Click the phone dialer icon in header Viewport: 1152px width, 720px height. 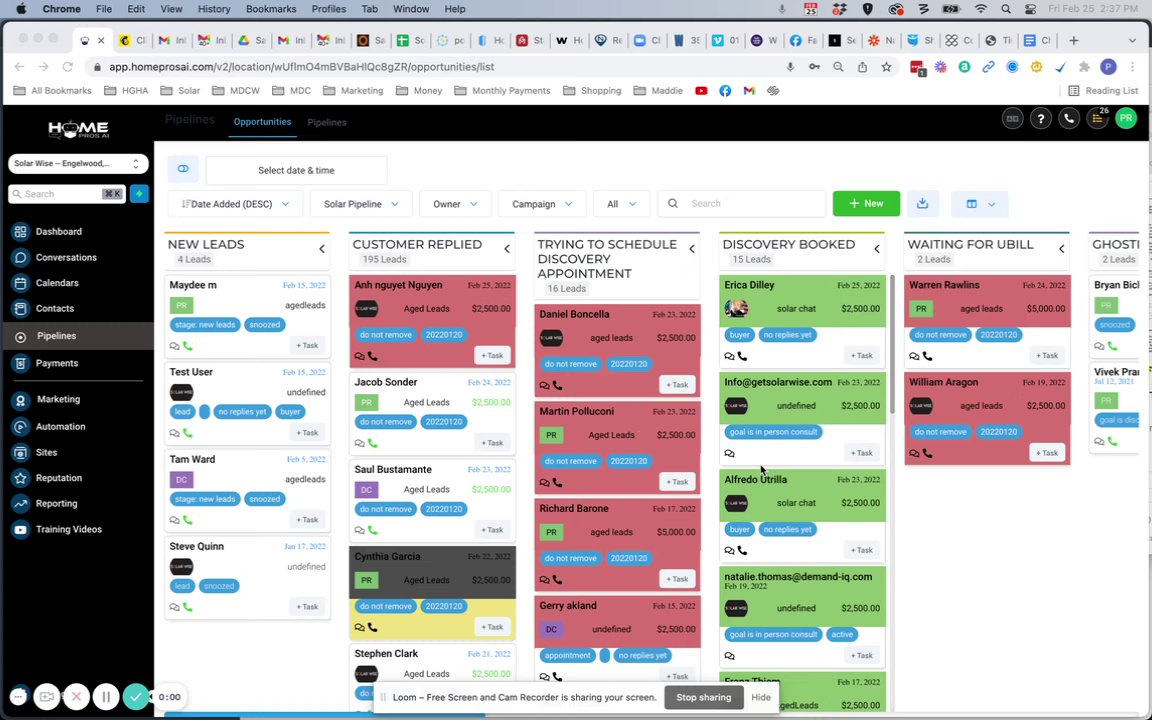pyautogui.click(x=1069, y=118)
